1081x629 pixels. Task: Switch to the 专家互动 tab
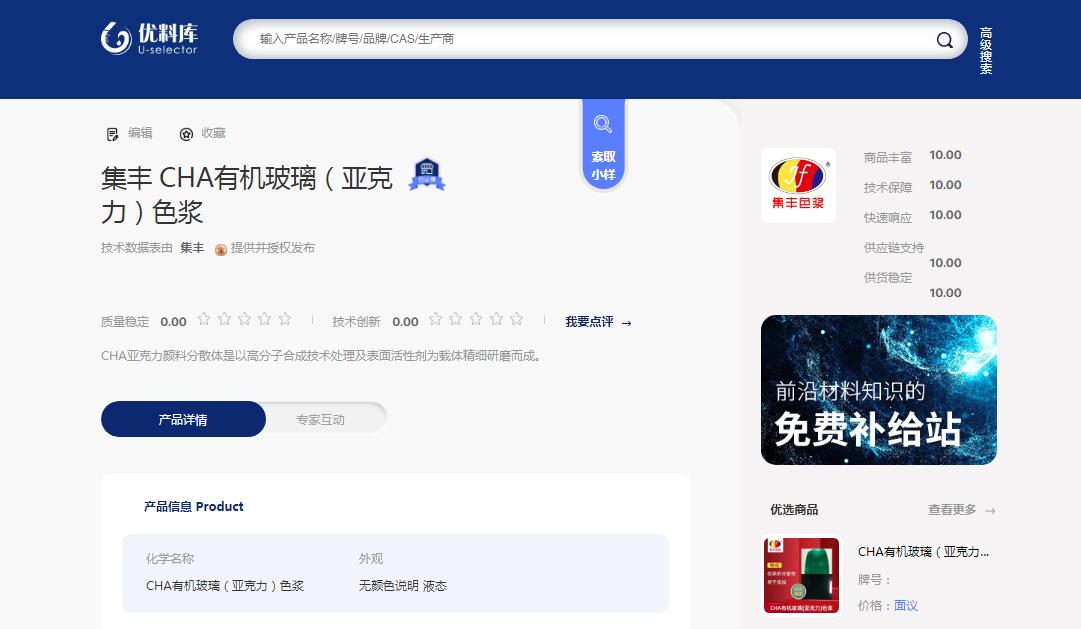pos(321,419)
